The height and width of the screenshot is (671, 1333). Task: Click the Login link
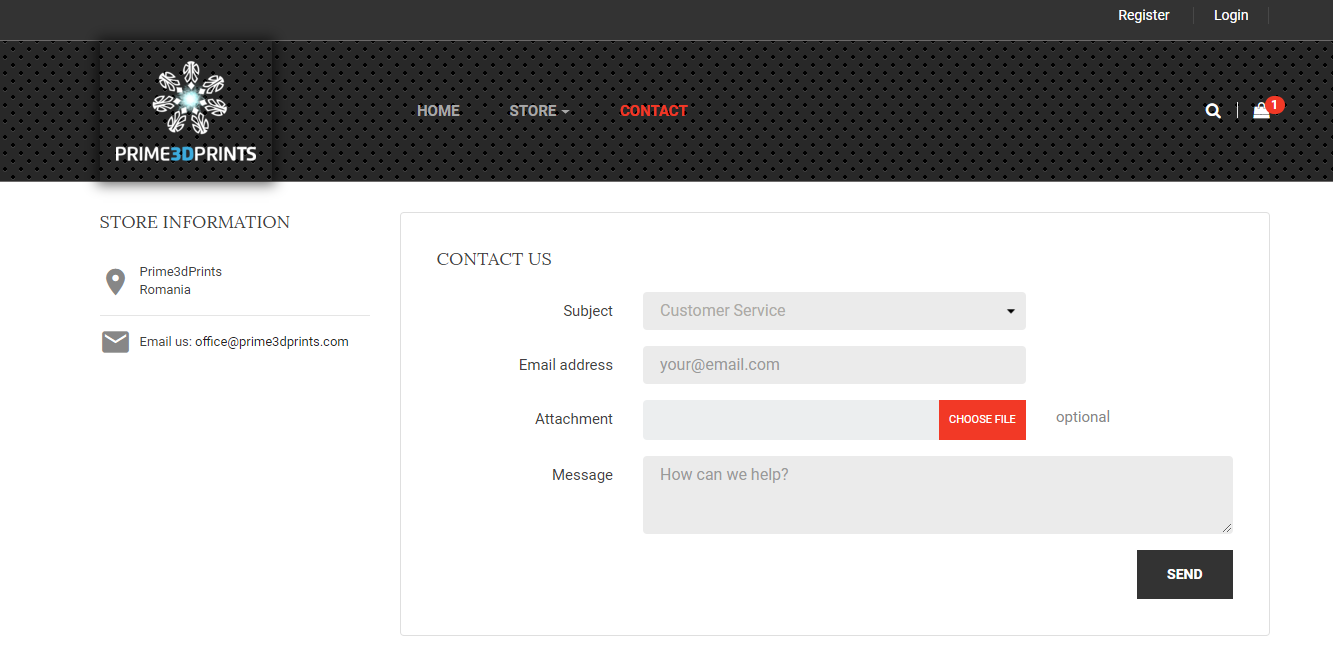pyautogui.click(x=1231, y=15)
